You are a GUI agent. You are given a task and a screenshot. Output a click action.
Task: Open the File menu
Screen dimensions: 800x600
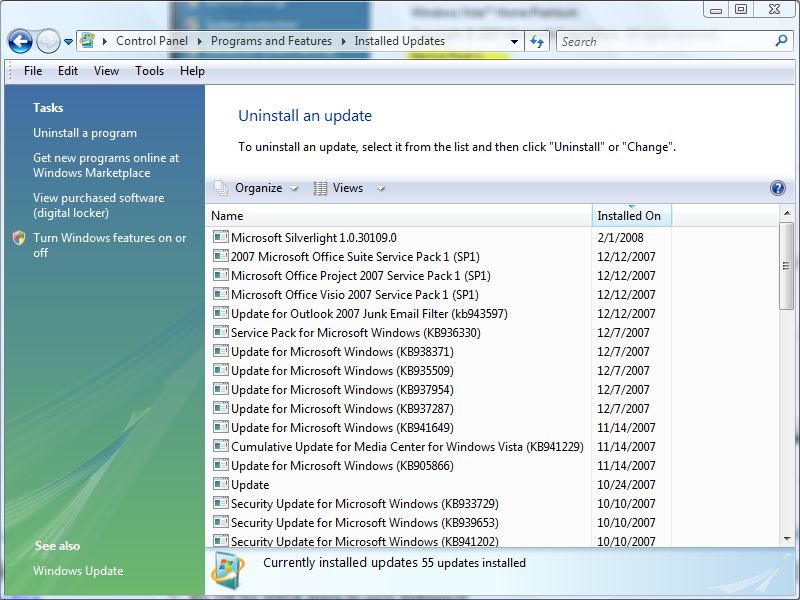[33, 71]
